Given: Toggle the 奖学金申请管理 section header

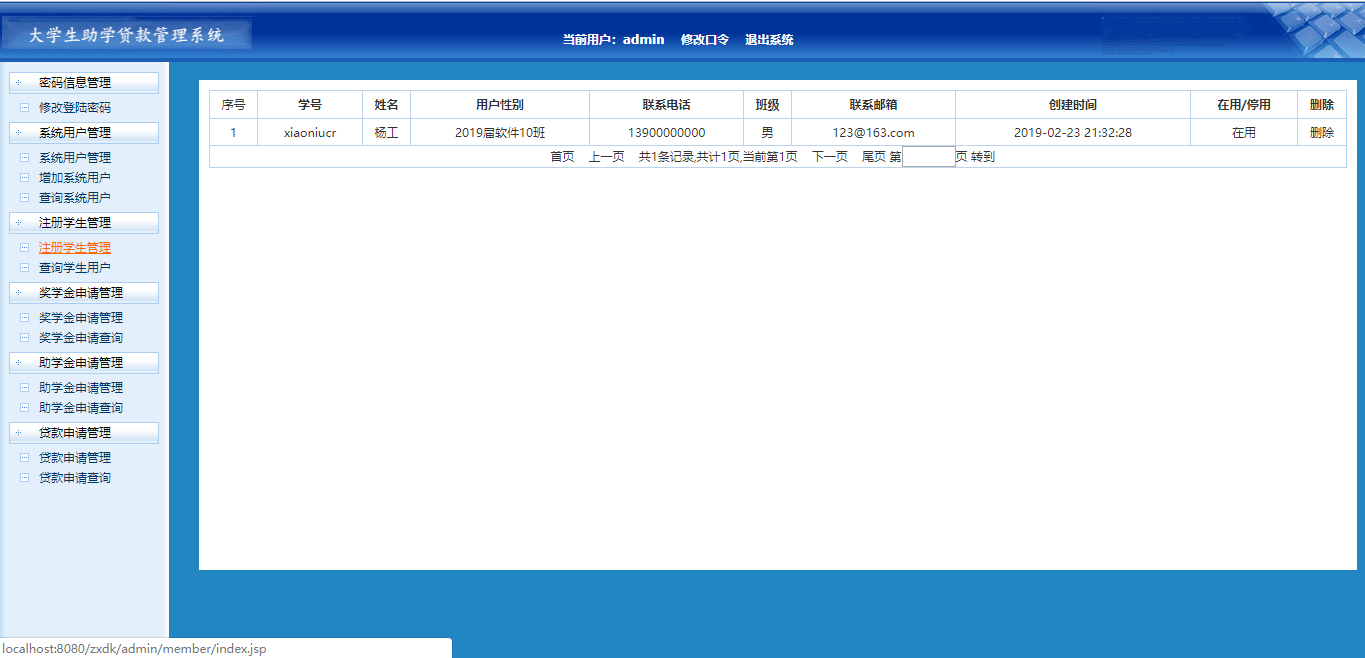Looking at the screenshot, I should click(x=80, y=293).
